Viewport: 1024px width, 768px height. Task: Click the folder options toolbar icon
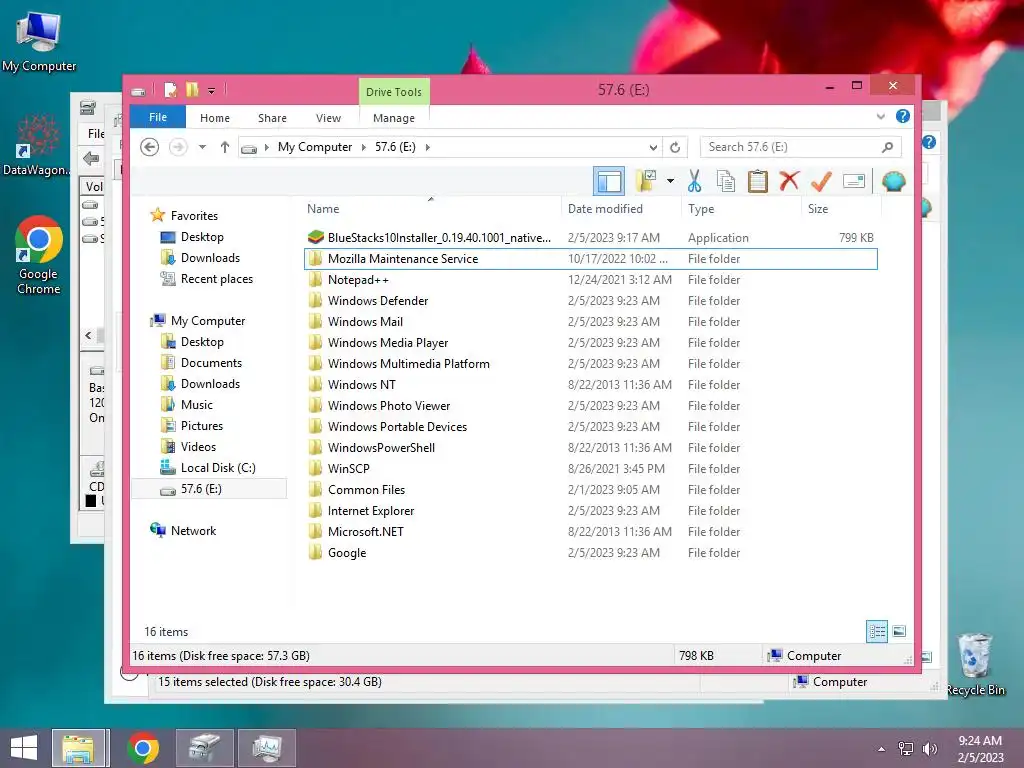tap(647, 181)
